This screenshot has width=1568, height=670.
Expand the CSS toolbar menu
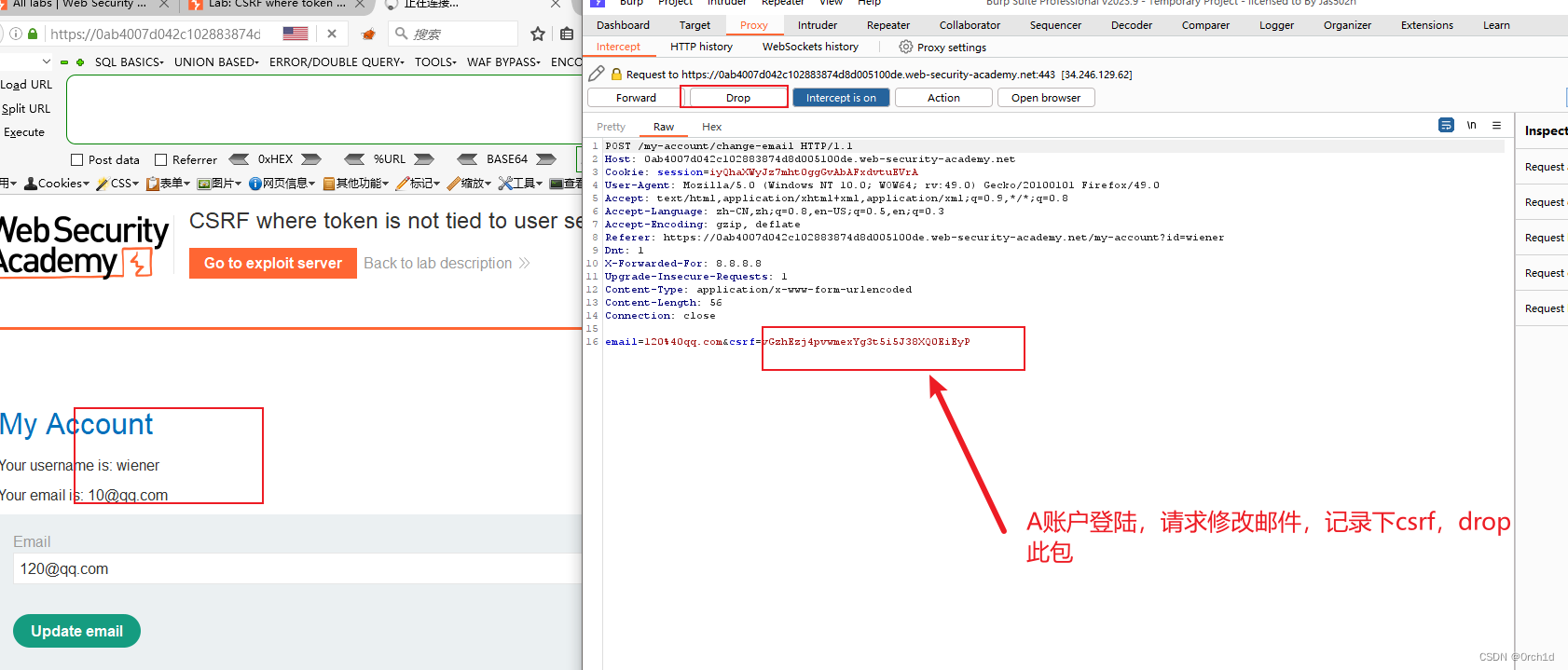(117, 184)
